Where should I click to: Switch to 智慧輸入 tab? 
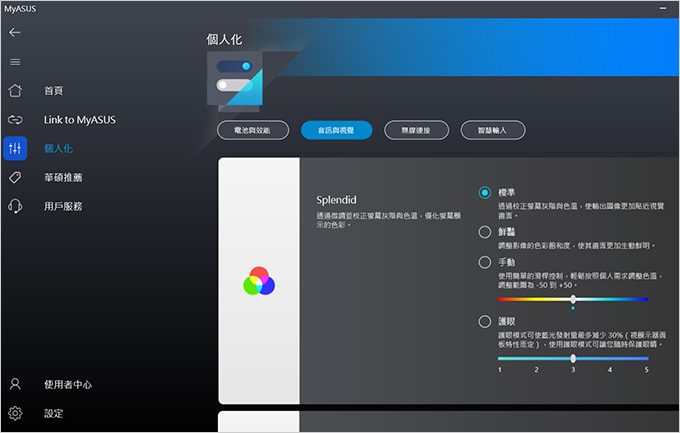click(x=493, y=130)
